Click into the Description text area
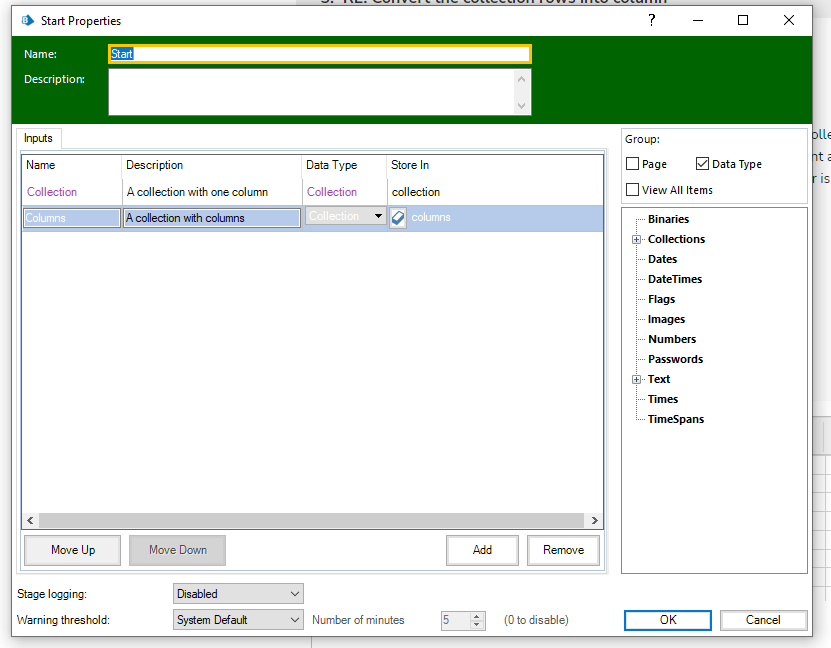Image resolution: width=831 pixels, height=648 pixels. pyautogui.click(x=311, y=92)
